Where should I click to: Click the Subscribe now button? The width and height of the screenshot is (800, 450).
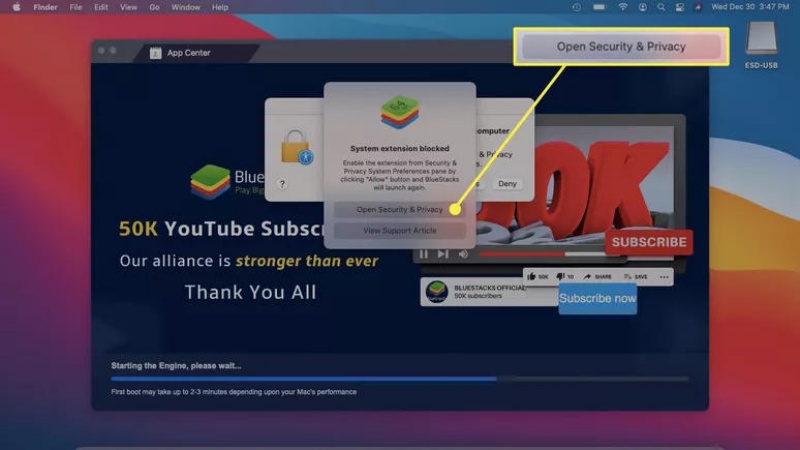click(x=597, y=298)
